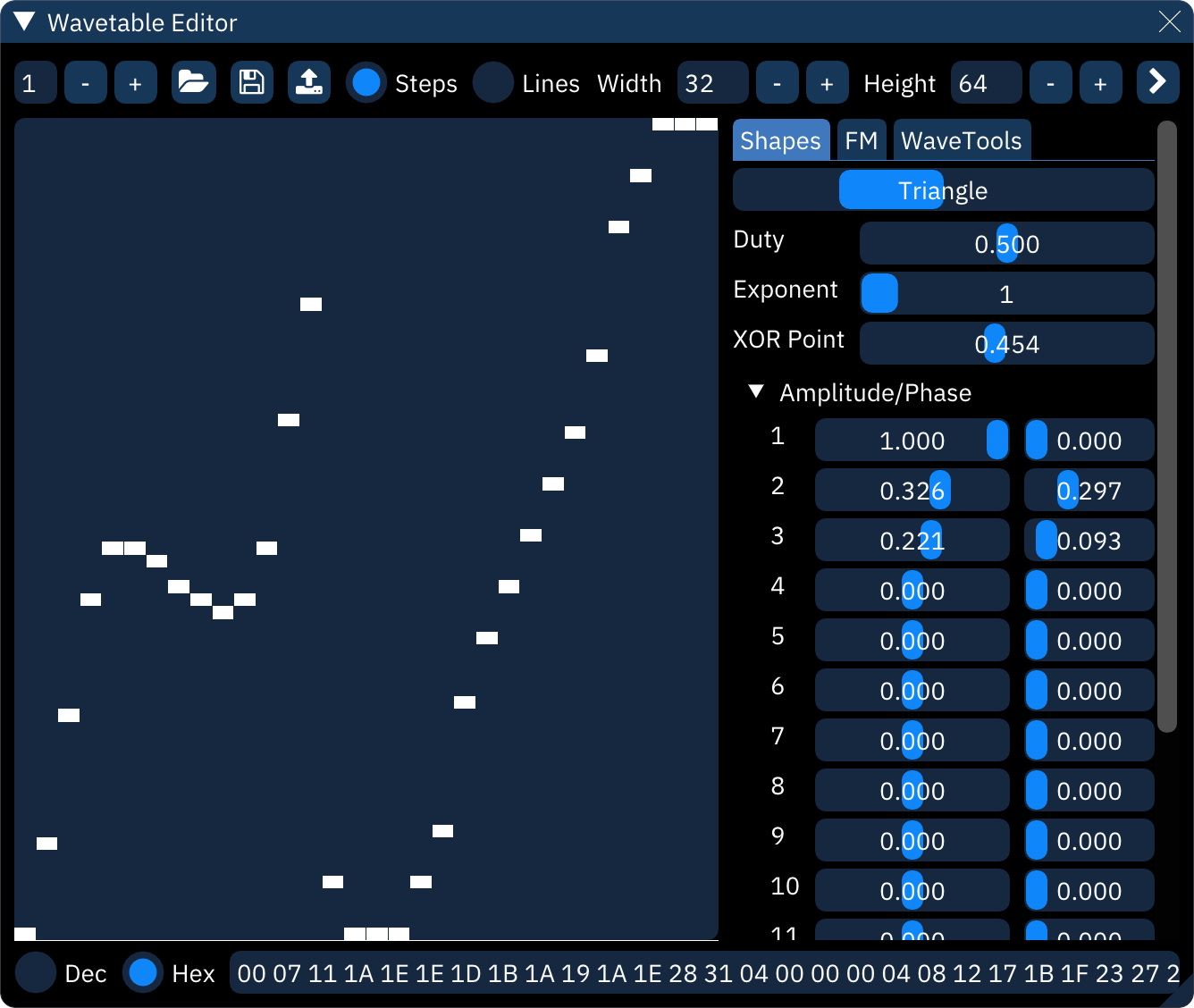Select the Steps display mode

pyautogui.click(x=366, y=83)
